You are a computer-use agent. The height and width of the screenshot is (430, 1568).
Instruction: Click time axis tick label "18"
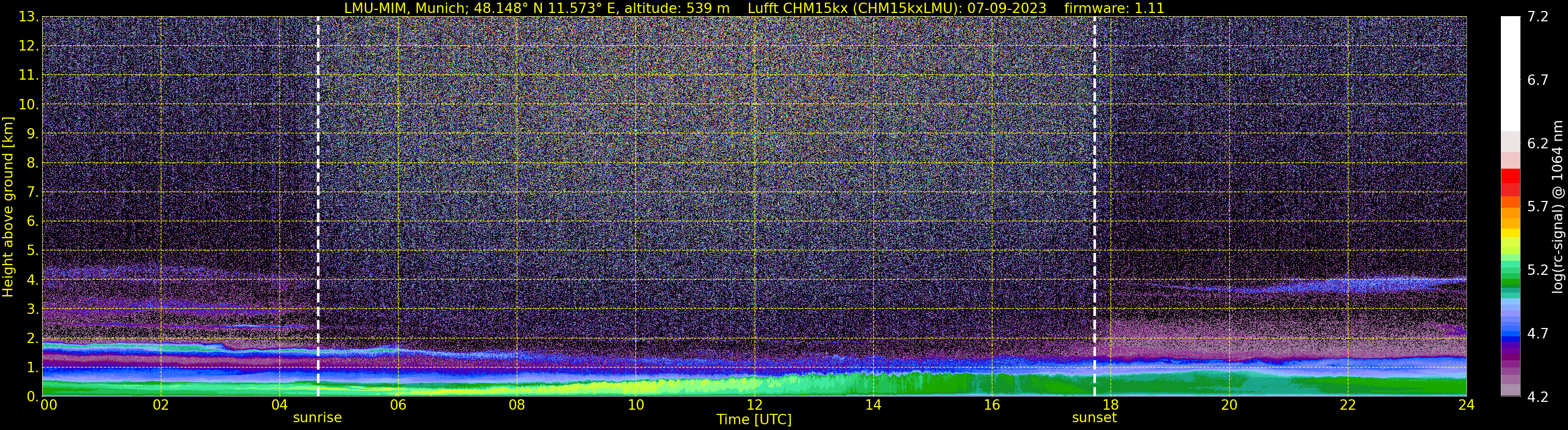click(x=1110, y=406)
